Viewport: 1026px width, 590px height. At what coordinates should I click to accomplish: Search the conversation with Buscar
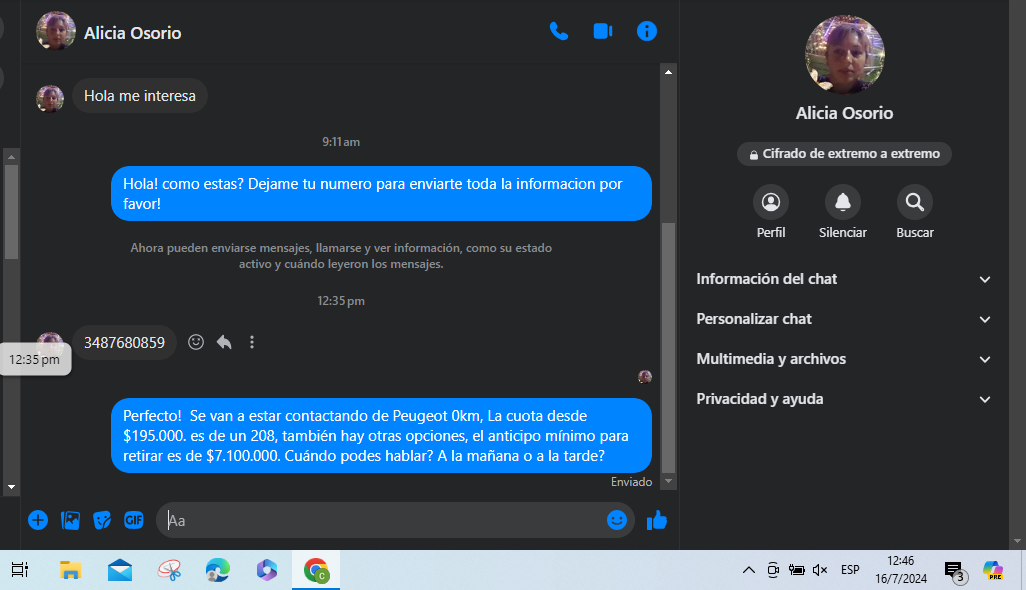(x=914, y=203)
